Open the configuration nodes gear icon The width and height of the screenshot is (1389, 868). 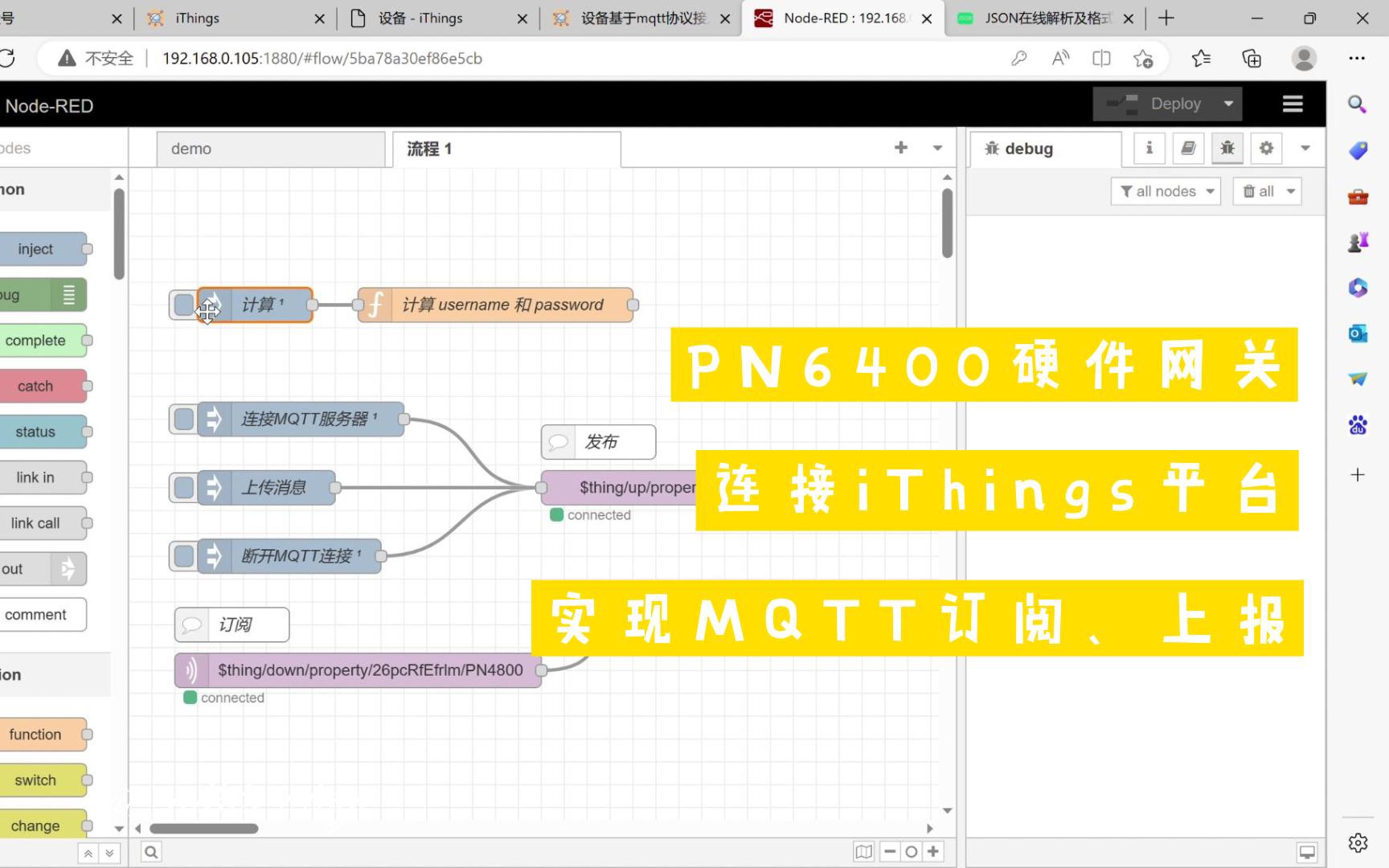(x=1266, y=148)
